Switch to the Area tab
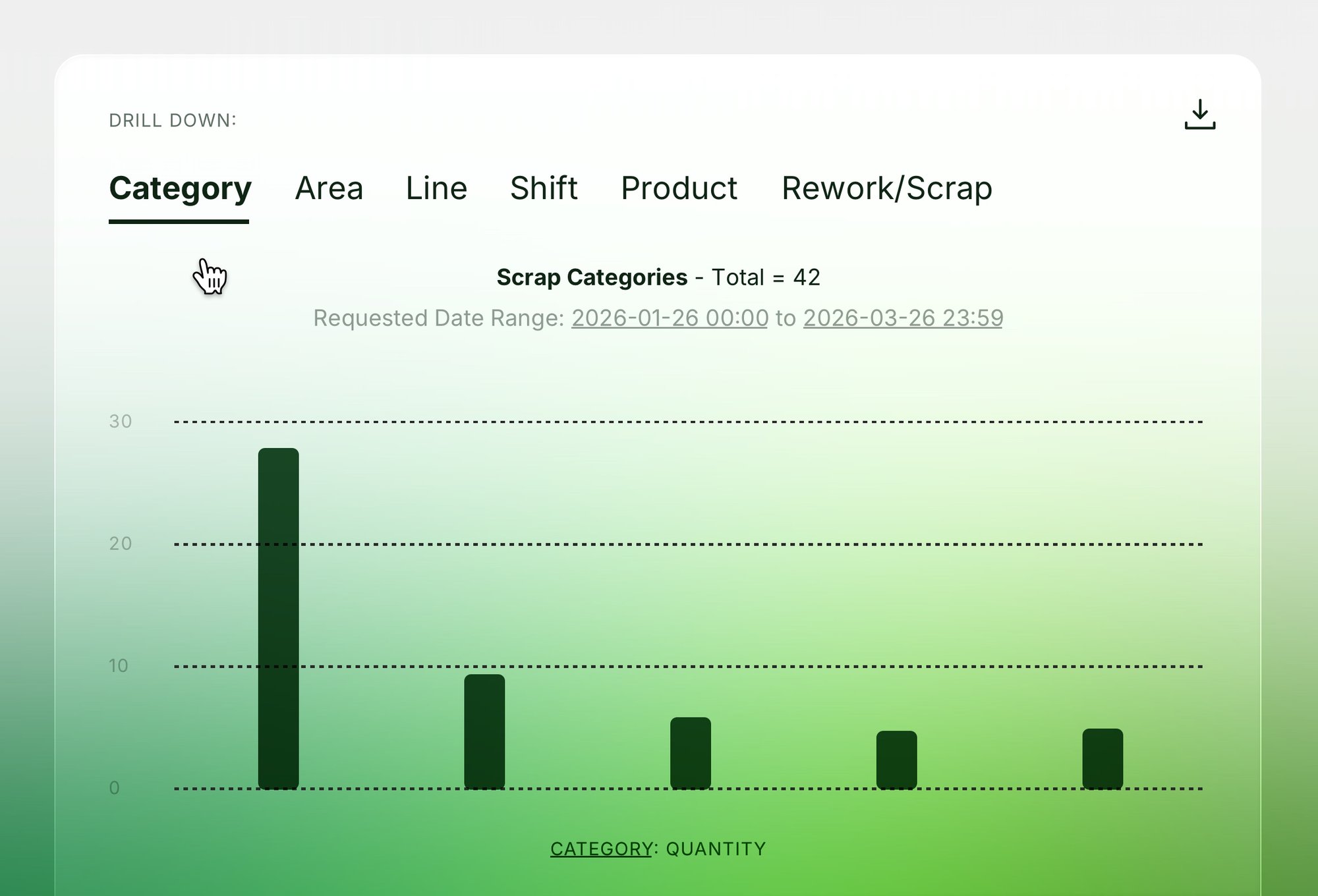Viewport: 1318px width, 896px height. tap(329, 188)
